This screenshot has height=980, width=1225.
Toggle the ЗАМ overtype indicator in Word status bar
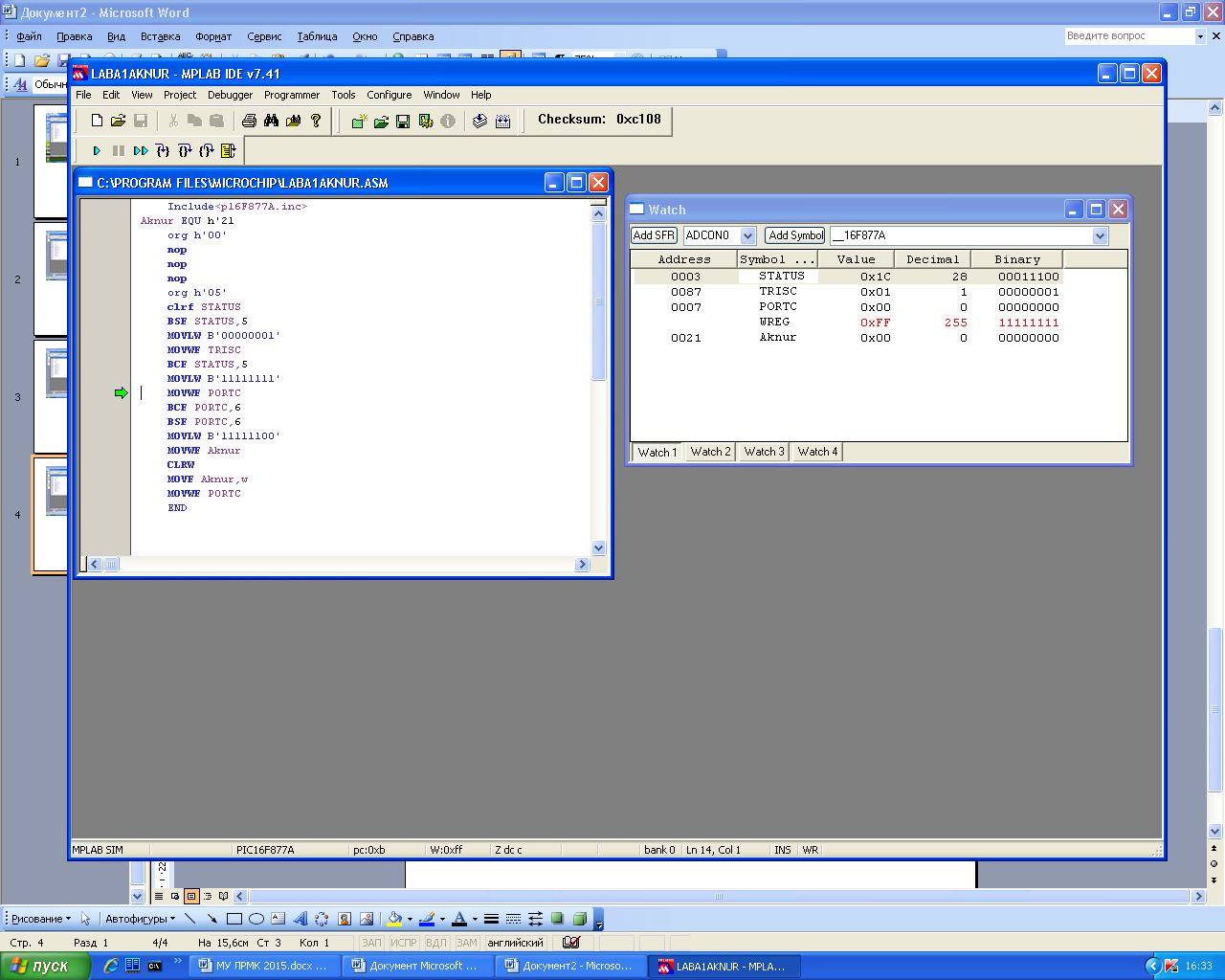tap(466, 943)
